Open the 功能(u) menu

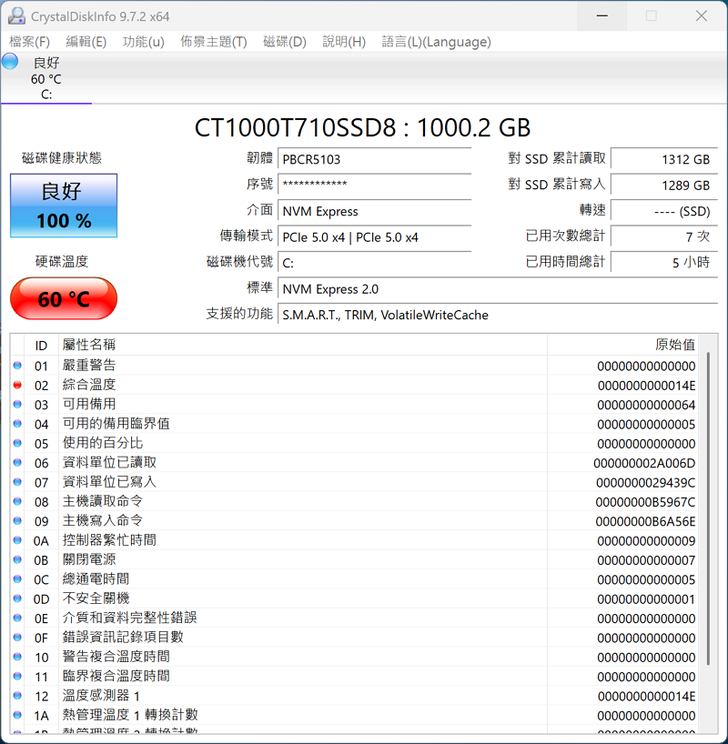click(x=143, y=42)
